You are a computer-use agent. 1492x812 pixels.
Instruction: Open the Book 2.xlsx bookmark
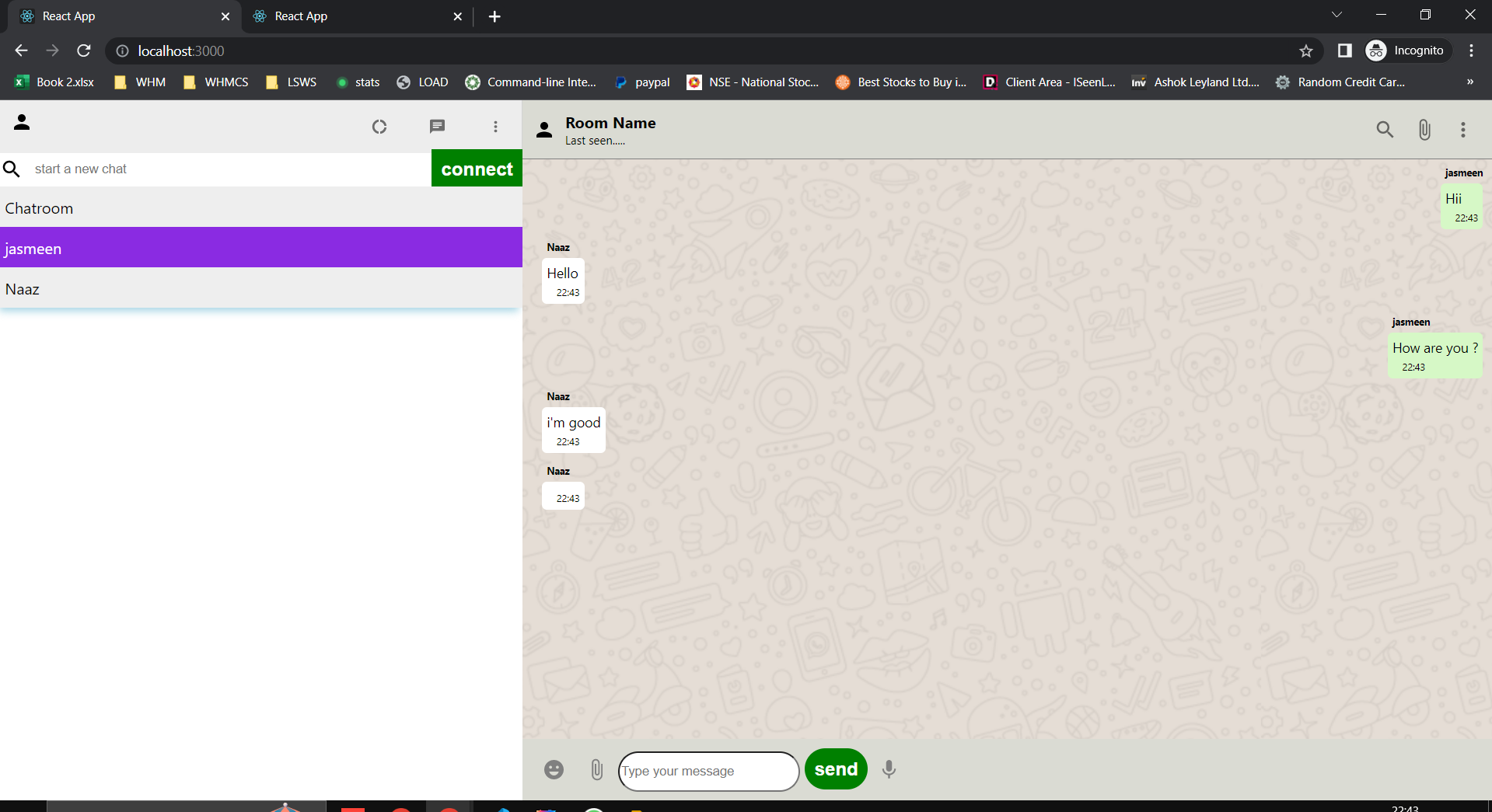tap(53, 82)
